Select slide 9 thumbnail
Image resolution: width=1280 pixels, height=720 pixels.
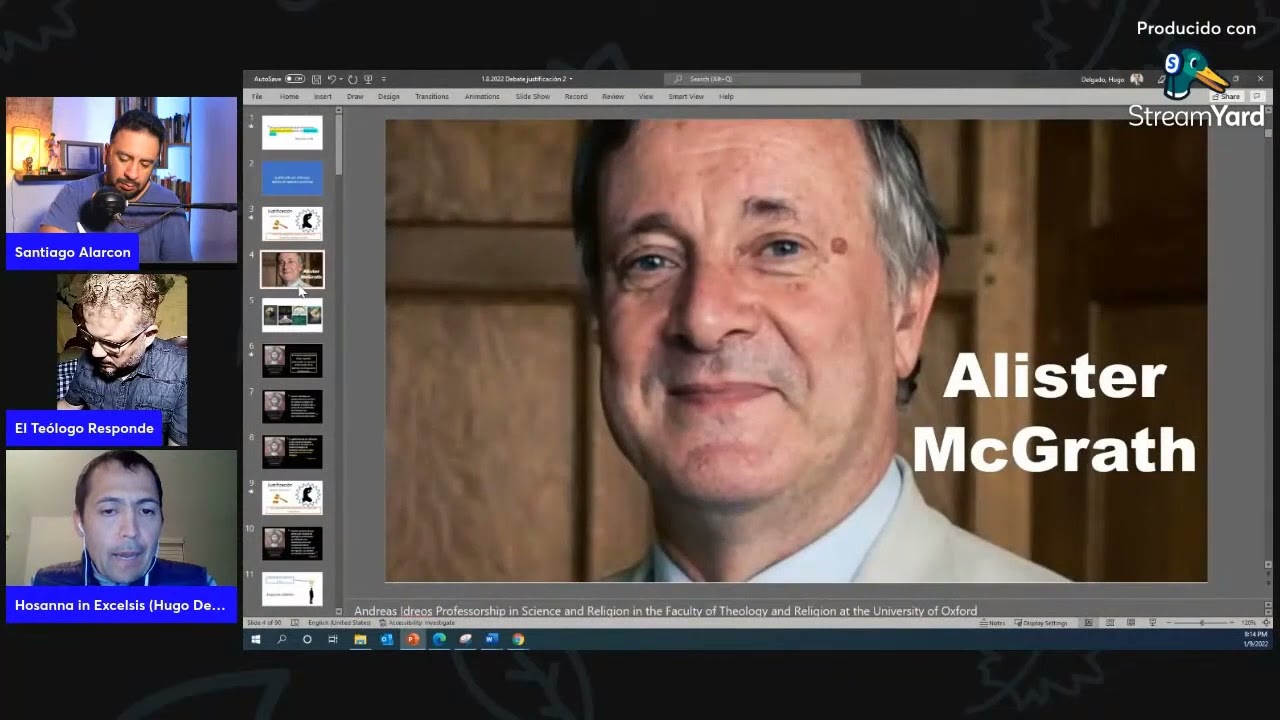292,497
